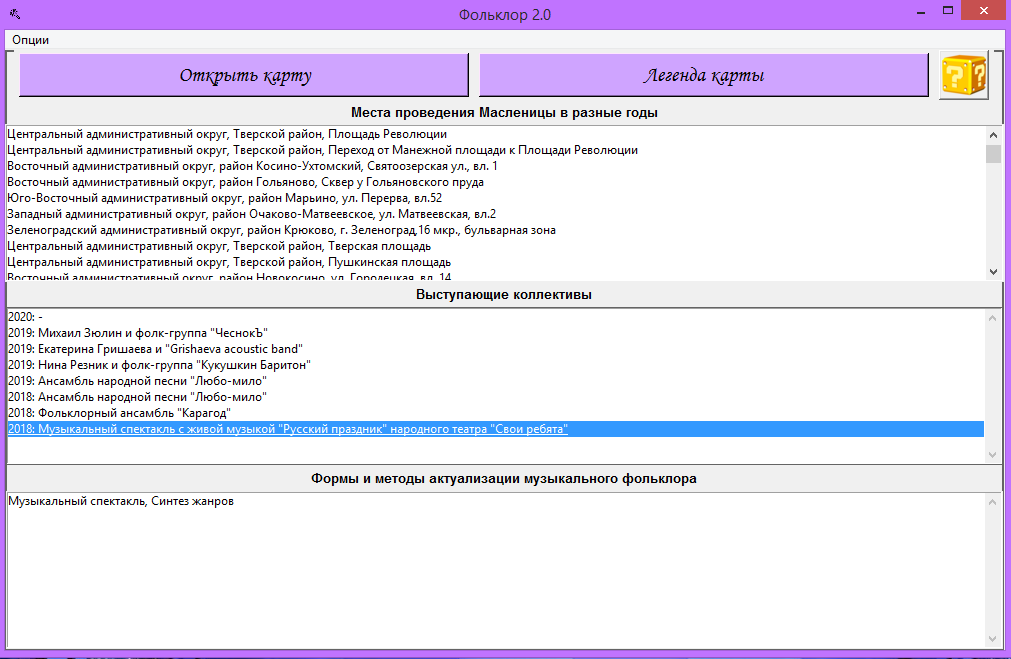Select the Переход от Манежной площади row
Viewport: 1011px width, 659px height.
click(495, 150)
